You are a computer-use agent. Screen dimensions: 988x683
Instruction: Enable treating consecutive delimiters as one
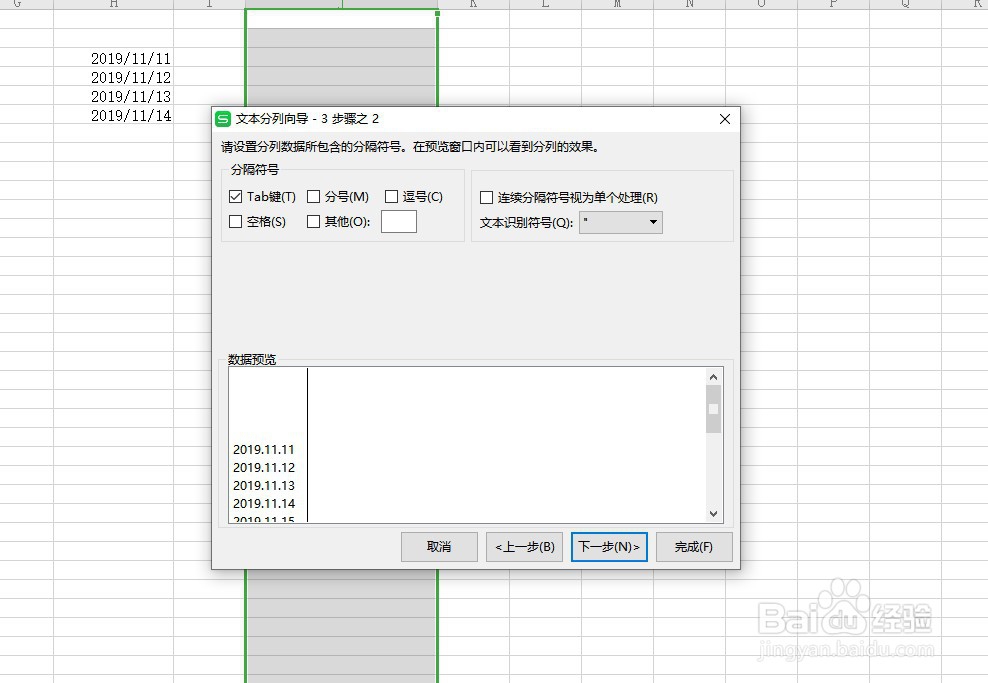point(486,197)
